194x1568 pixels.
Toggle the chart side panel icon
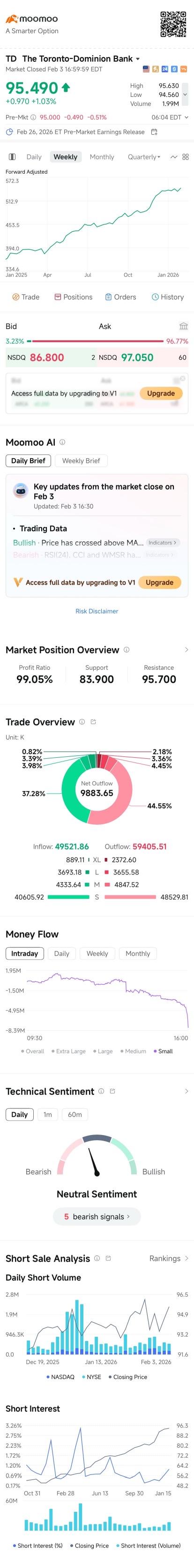[x=12, y=157]
